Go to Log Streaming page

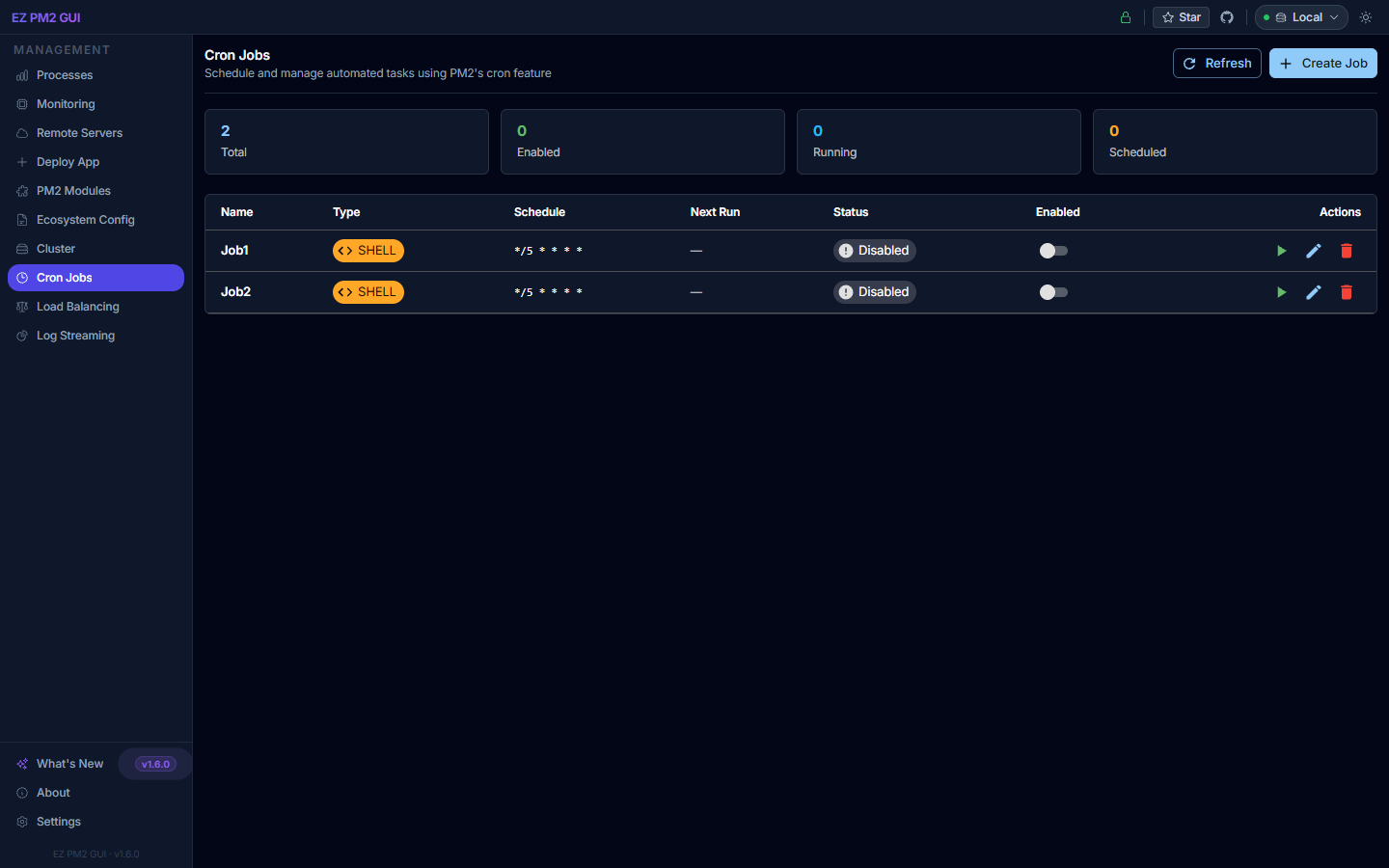point(75,336)
